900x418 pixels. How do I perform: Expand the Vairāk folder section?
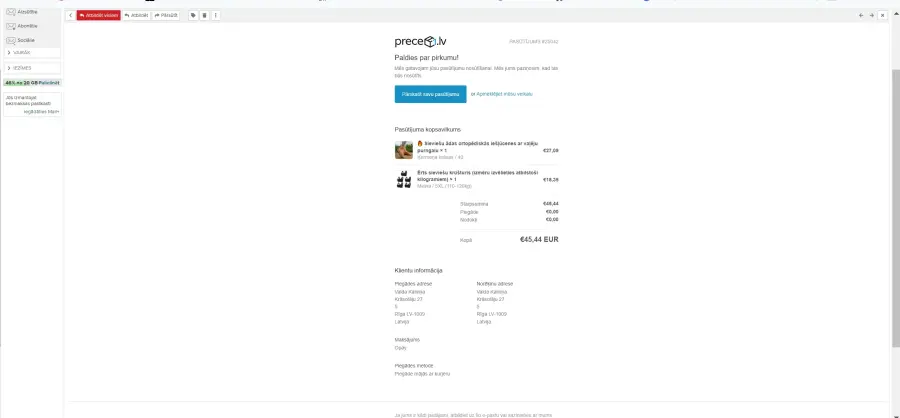point(32,52)
